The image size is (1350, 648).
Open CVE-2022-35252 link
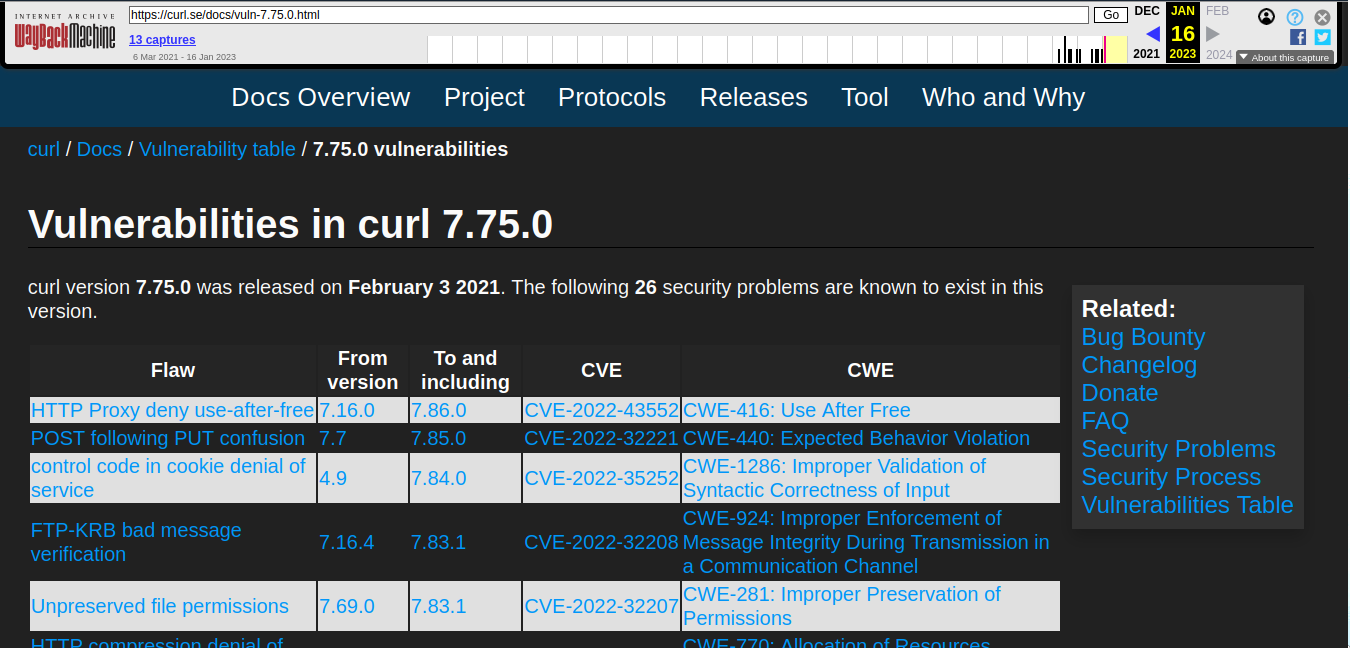pyautogui.click(x=602, y=478)
